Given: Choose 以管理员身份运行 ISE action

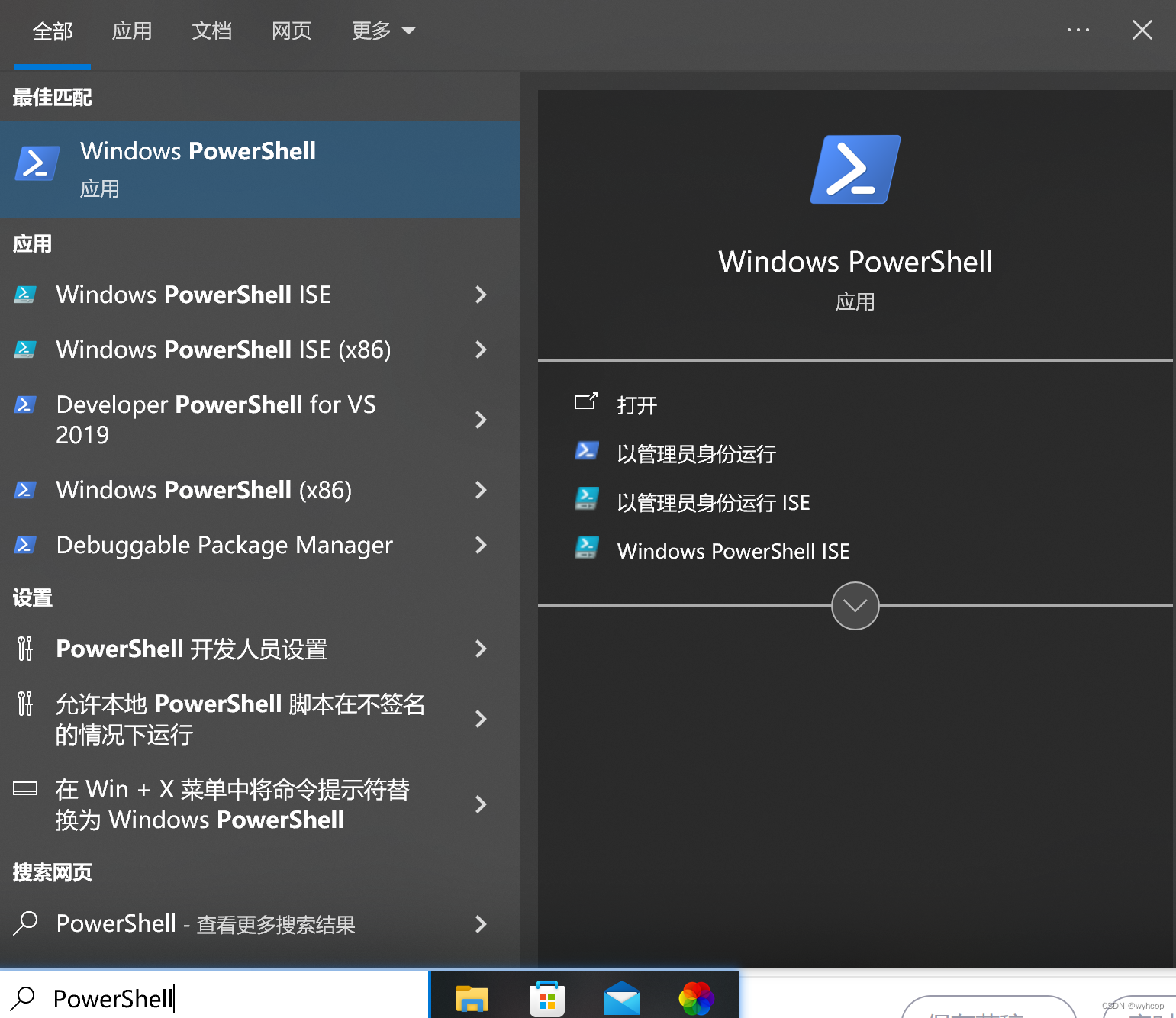Looking at the screenshot, I should click(x=714, y=503).
